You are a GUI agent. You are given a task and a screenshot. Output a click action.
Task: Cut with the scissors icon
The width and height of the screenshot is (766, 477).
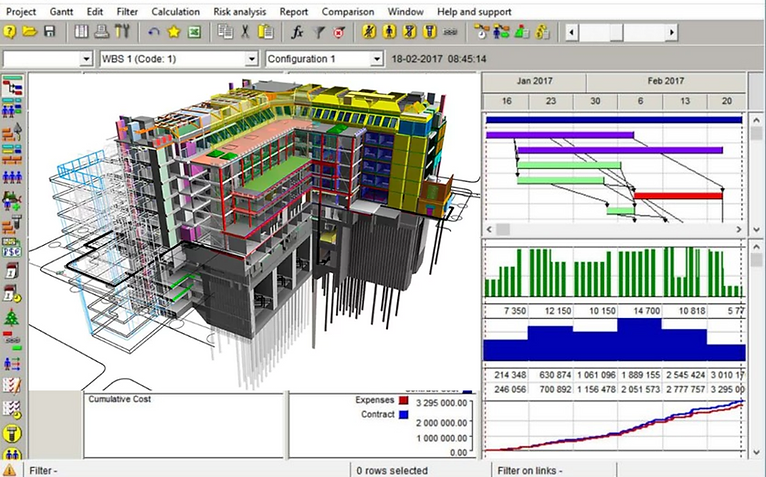245,32
